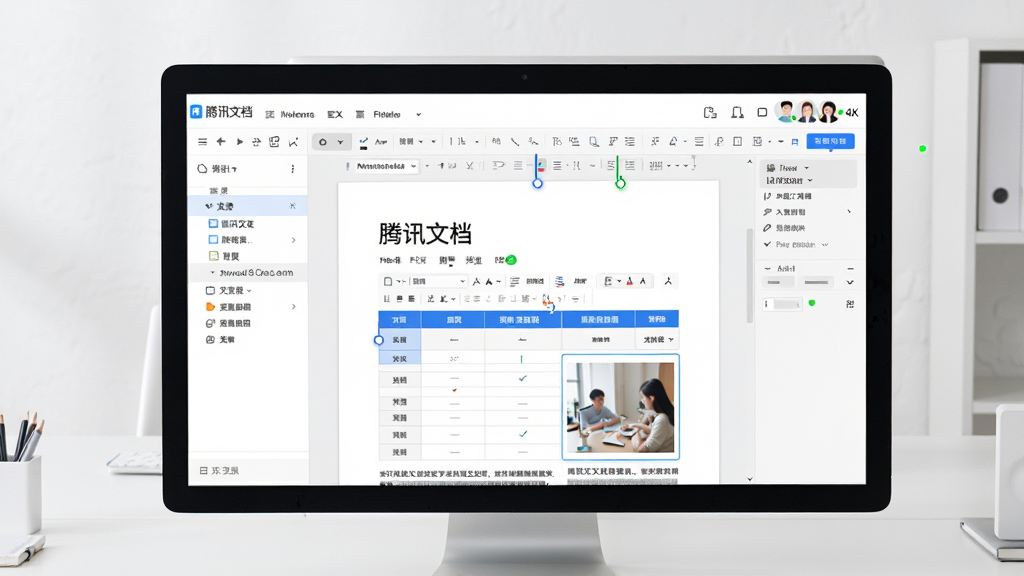Click the document's vertical scrollbar
The height and width of the screenshot is (576, 1024).
(750, 274)
